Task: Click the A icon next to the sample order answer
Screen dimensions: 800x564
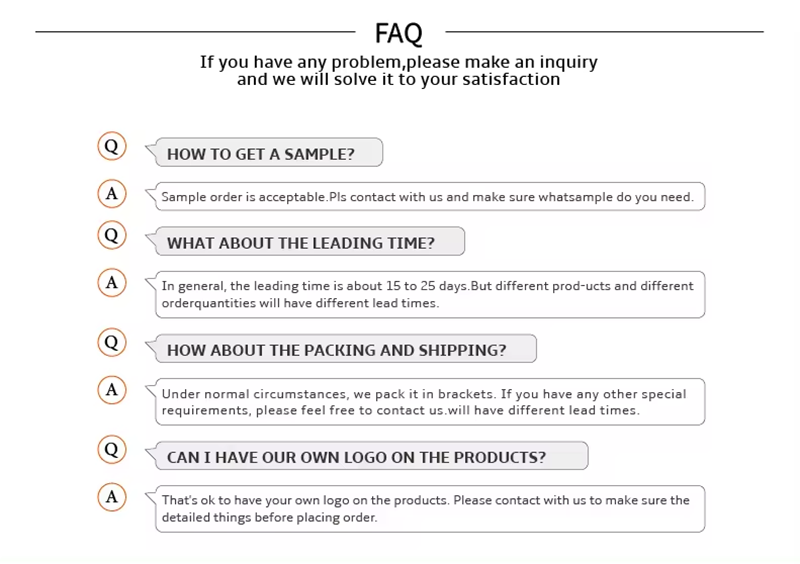Action: [x=111, y=193]
